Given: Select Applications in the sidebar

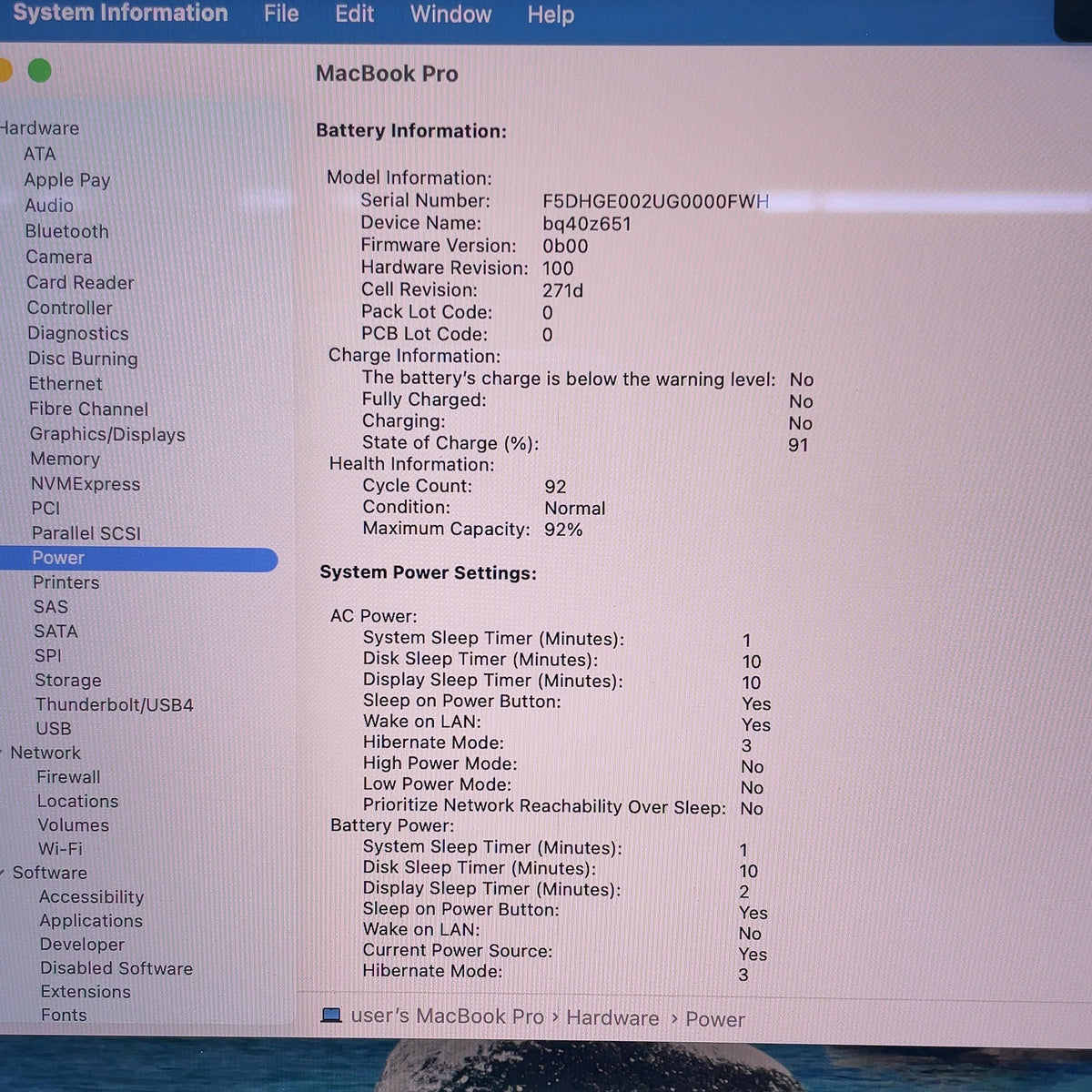Looking at the screenshot, I should (x=91, y=920).
